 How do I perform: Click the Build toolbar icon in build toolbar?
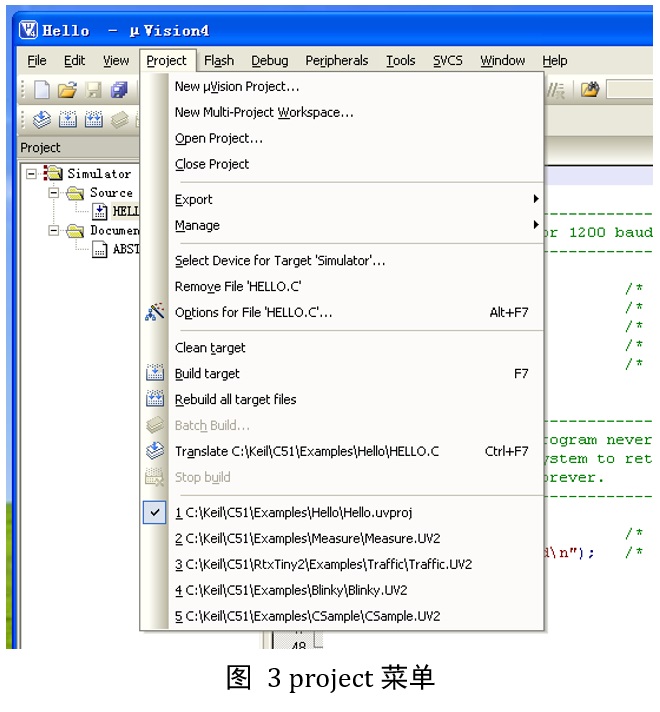pos(67,120)
